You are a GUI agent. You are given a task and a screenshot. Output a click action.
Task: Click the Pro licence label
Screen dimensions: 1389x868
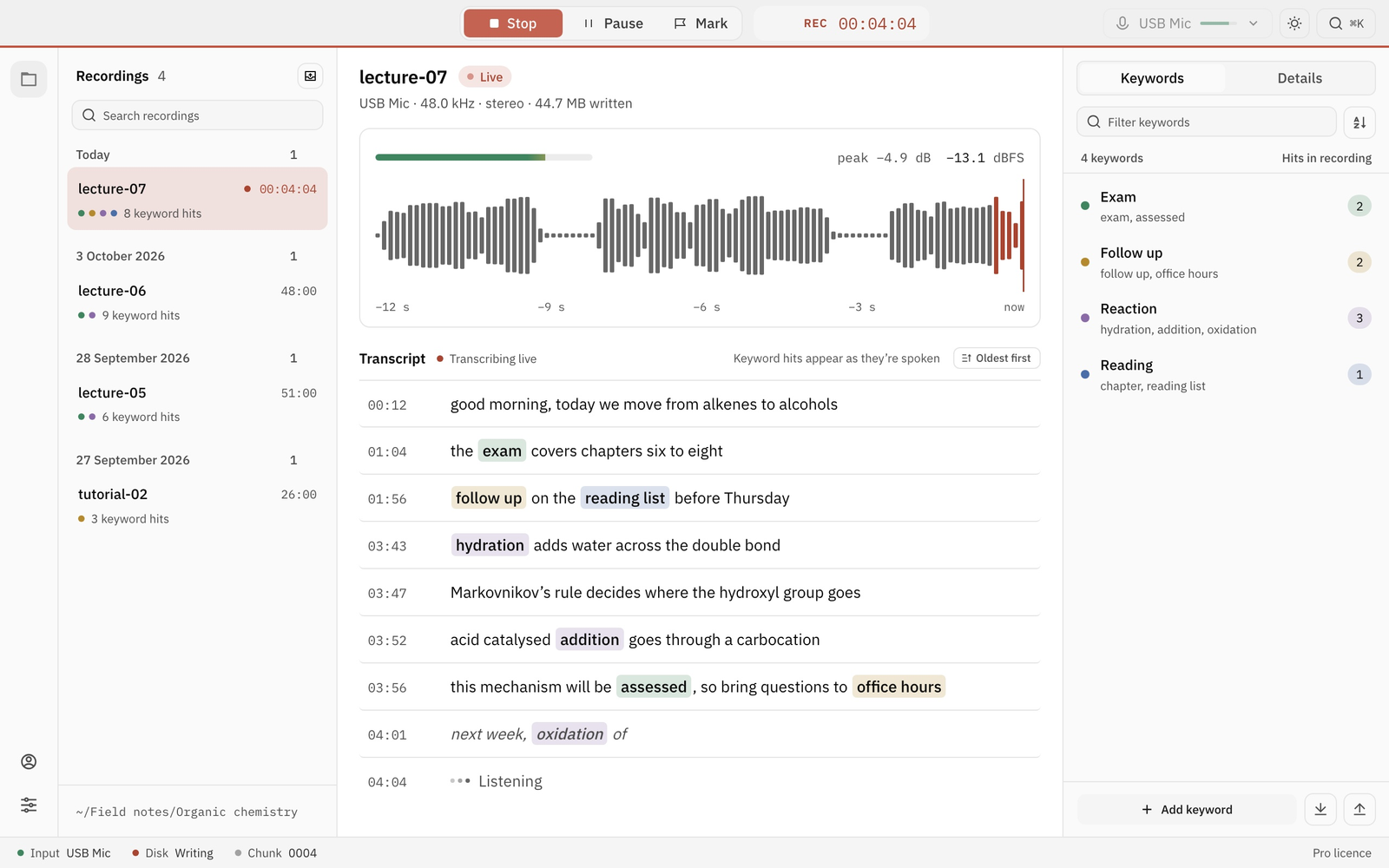pyautogui.click(x=1341, y=853)
